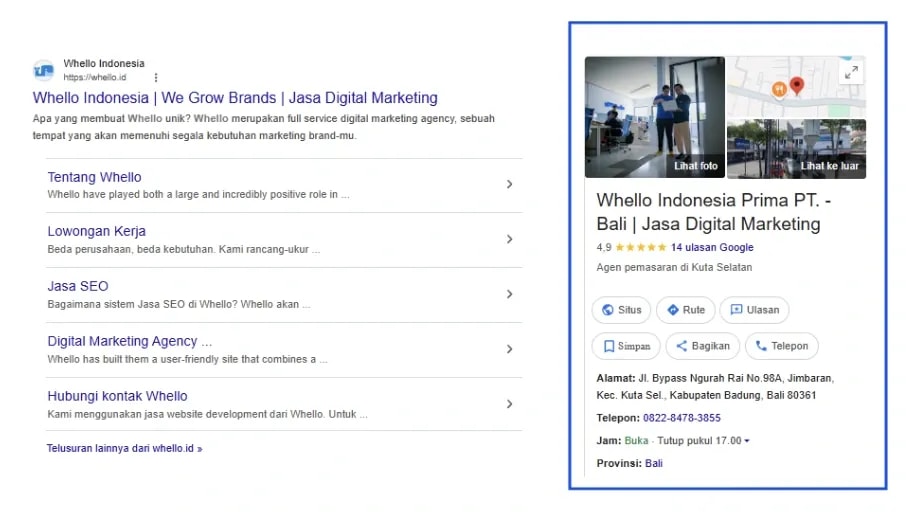Click the Situs globe button
This screenshot has height=514, width=906.
(x=621, y=310)
